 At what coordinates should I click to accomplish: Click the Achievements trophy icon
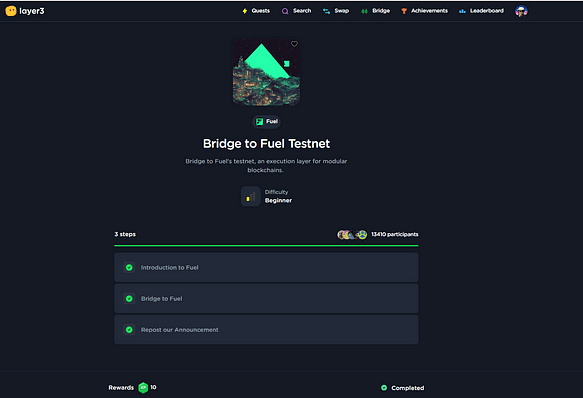click(404, 11)
